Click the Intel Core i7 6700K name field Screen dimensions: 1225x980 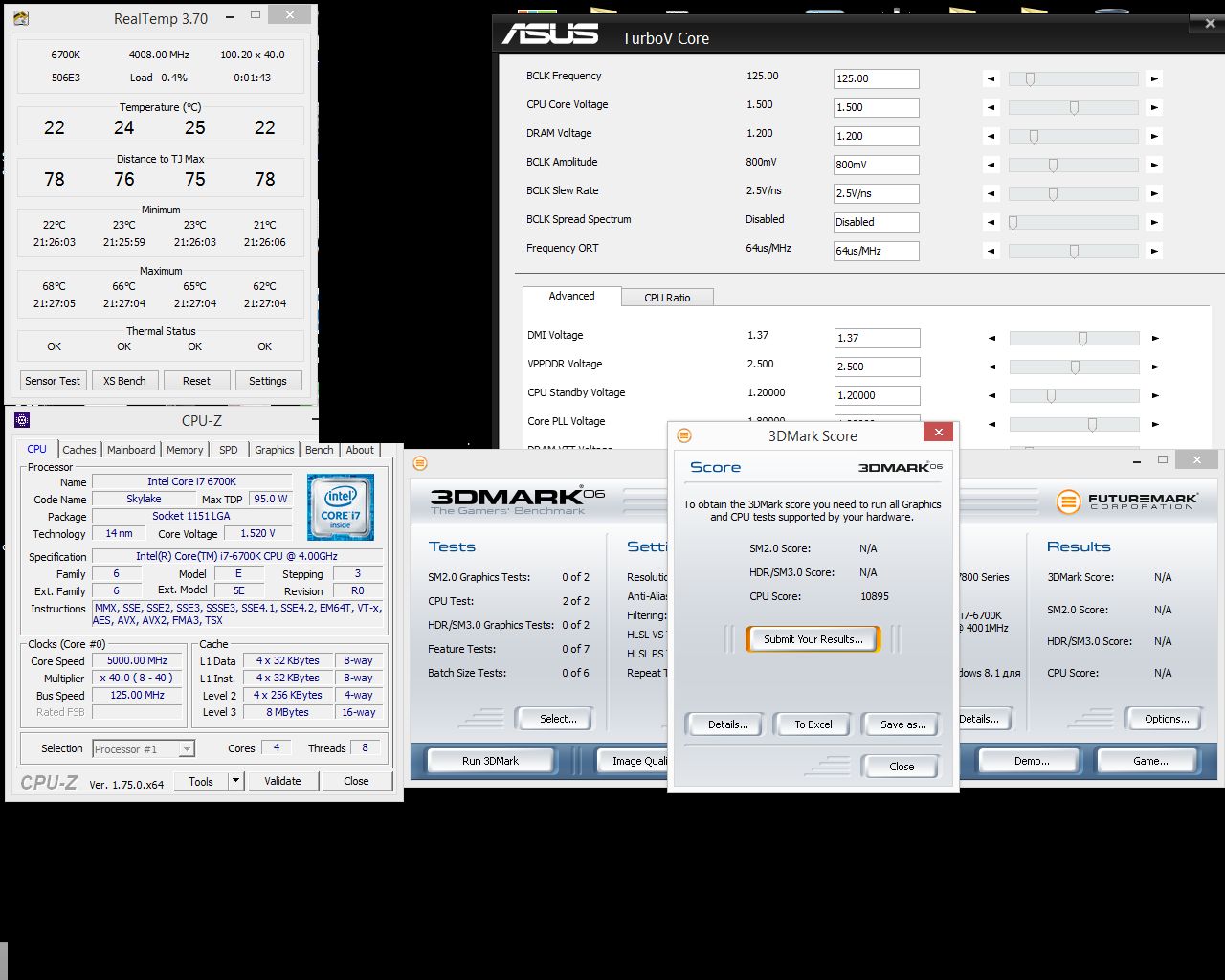tap(191, 481)
